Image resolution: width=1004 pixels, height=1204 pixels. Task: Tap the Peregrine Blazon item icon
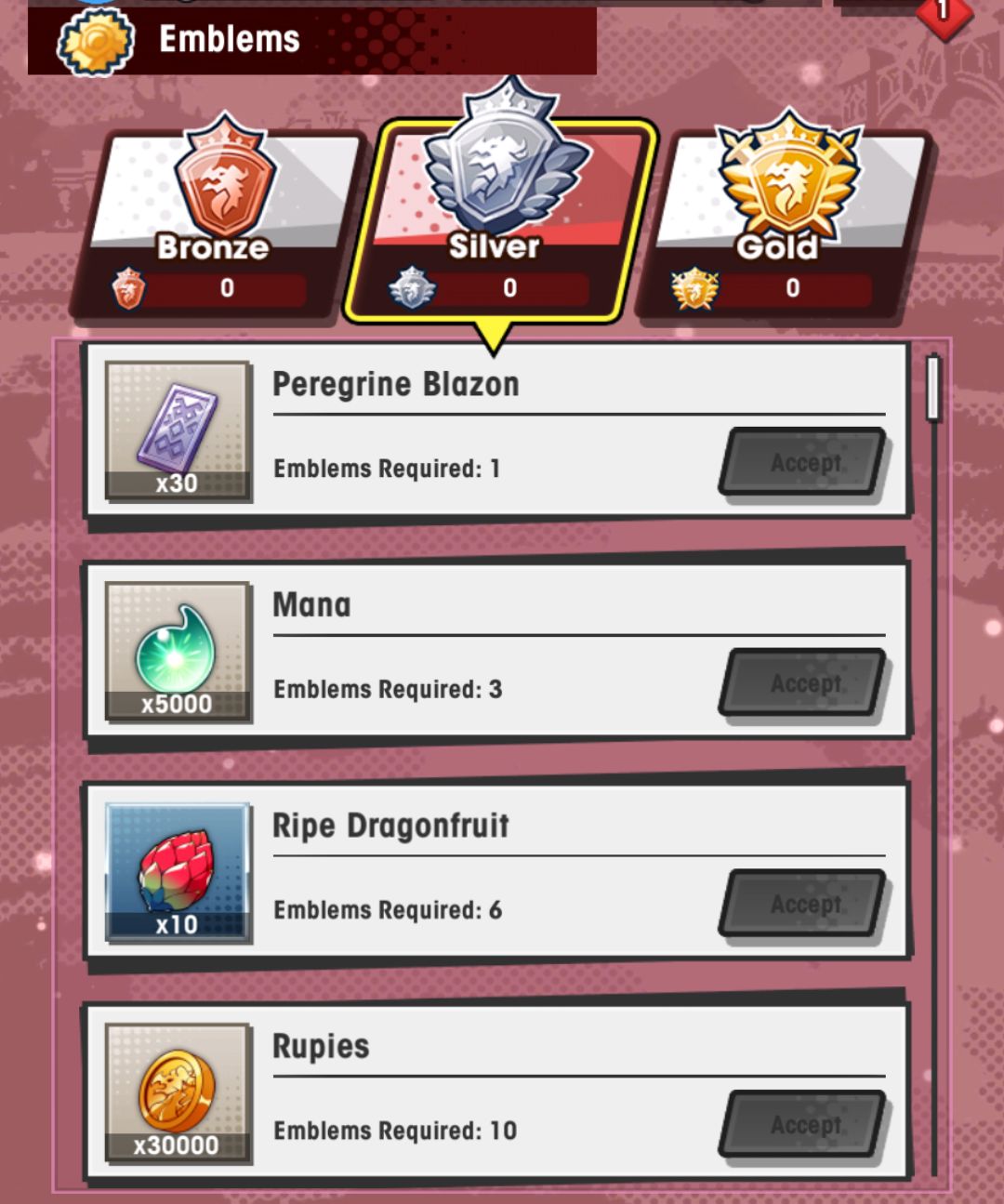178,431
